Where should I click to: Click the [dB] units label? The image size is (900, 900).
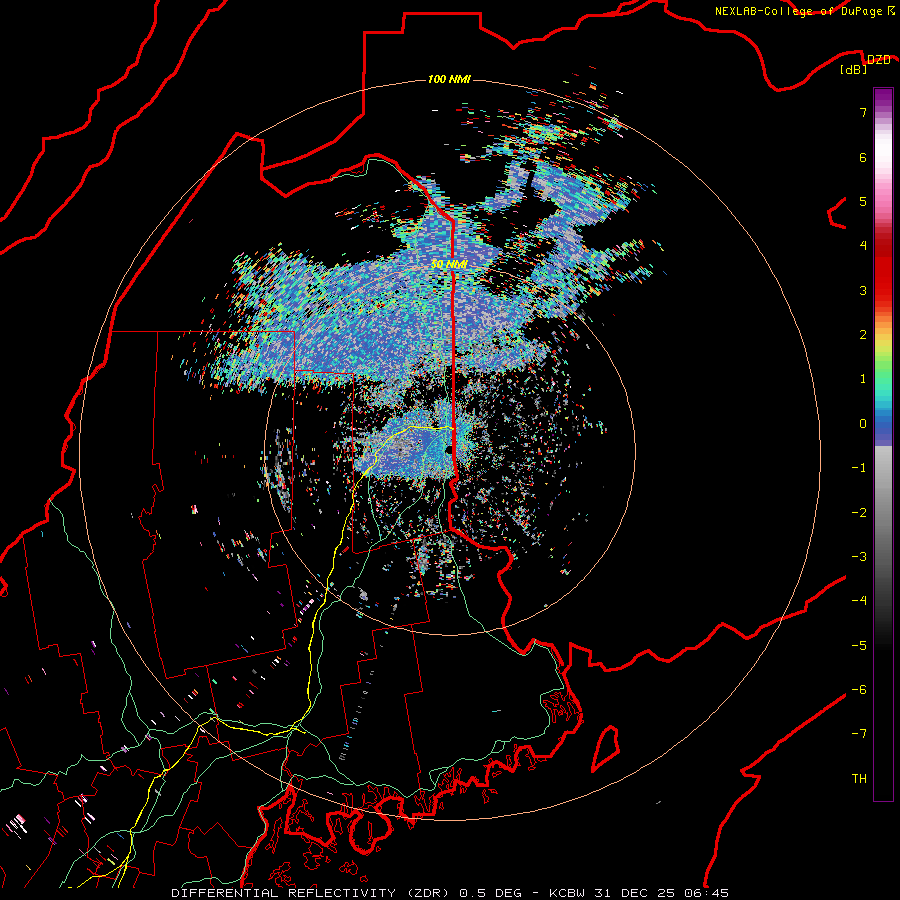pyautogui.click(x=854, y=70)
